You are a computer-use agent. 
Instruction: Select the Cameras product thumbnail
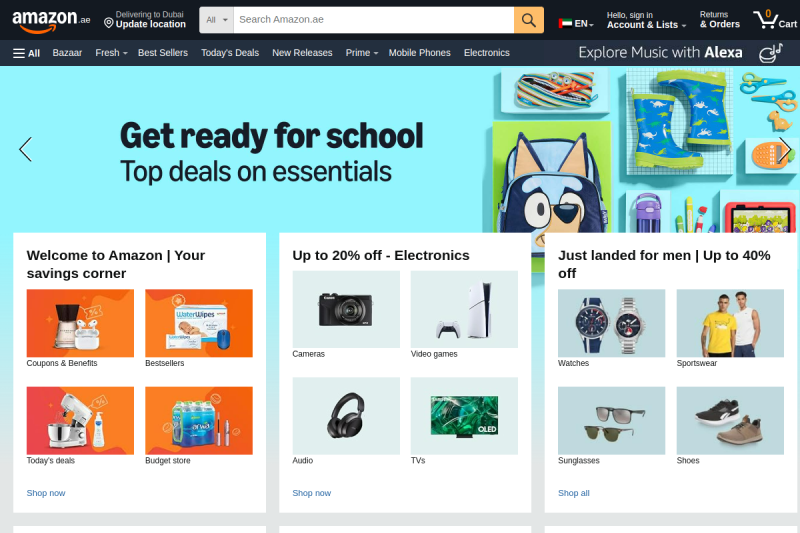tap(346, 309)
